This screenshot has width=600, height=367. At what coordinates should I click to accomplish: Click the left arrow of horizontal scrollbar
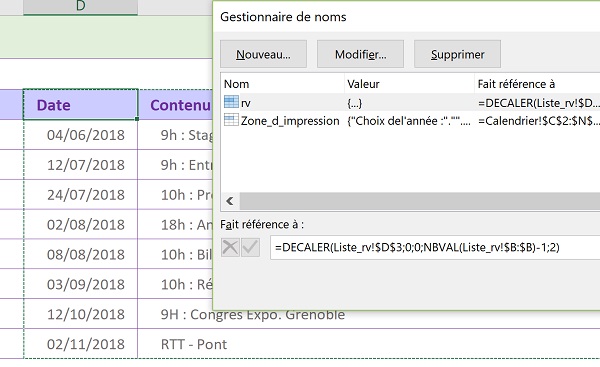tap(230, 201)
